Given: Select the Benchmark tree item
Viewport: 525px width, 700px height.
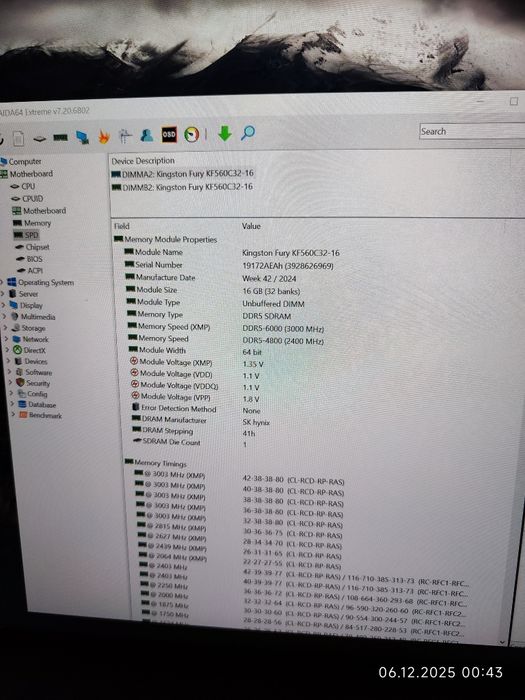Looking at the screenshot, I should pos(46,416).
